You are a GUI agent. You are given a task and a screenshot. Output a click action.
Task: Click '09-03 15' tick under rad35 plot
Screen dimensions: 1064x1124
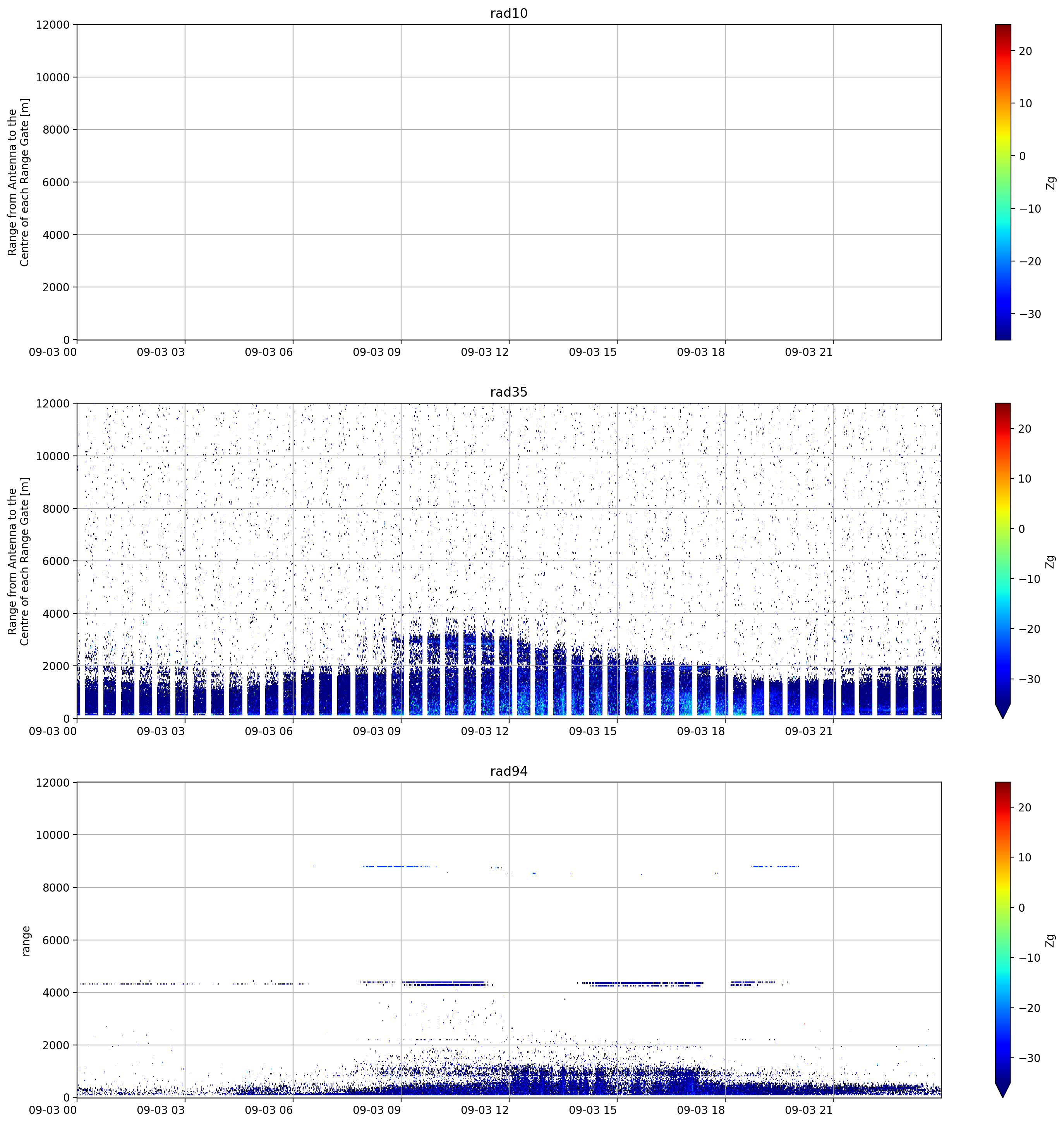click(x=593, y=731)
